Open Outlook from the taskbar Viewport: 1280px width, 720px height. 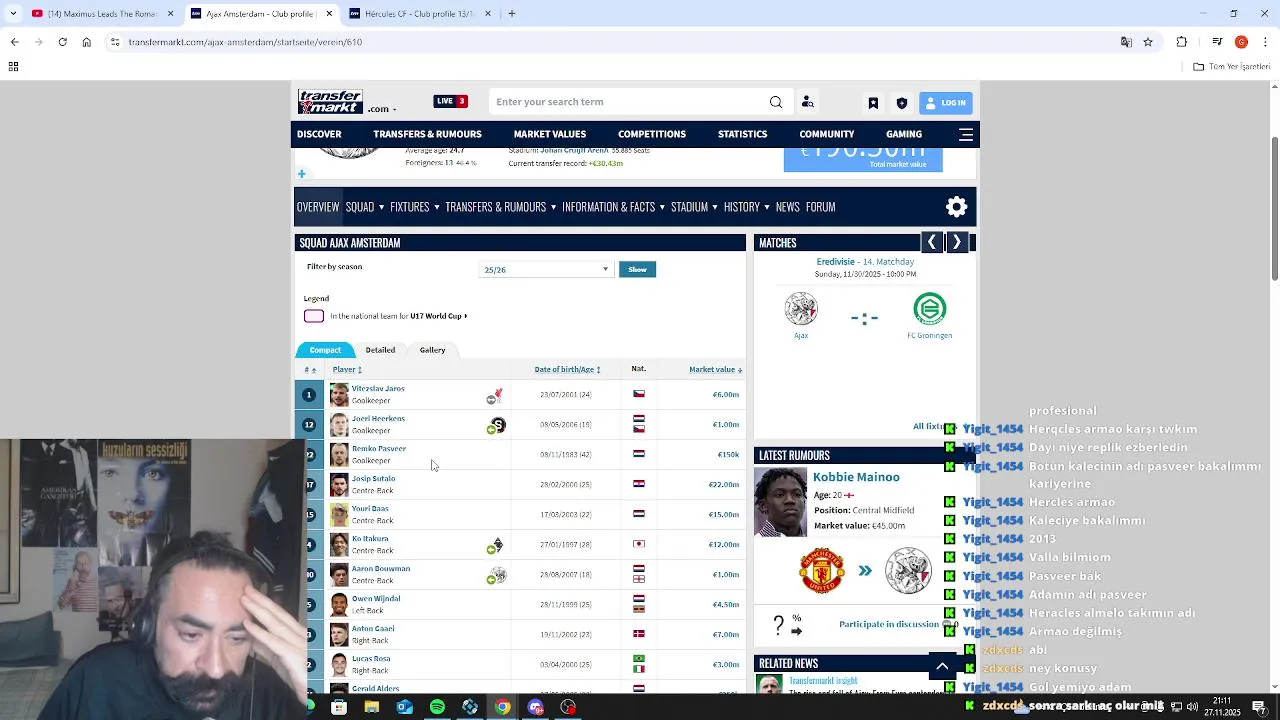tap(404, 707)
